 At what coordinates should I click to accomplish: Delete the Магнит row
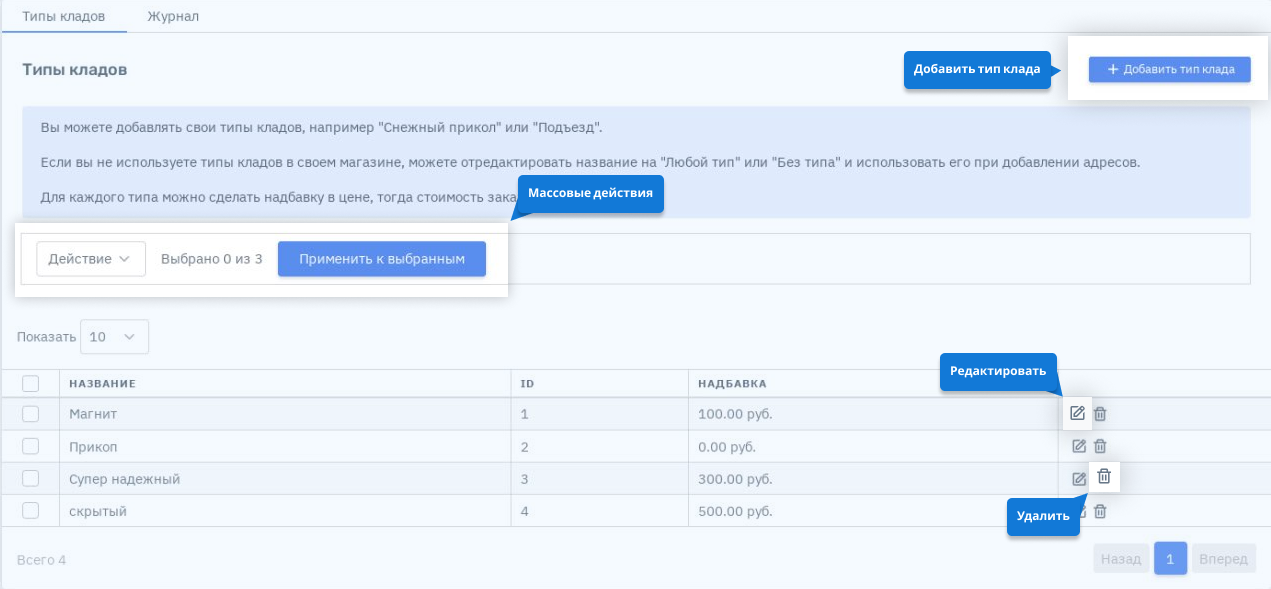pos(1100,414)
